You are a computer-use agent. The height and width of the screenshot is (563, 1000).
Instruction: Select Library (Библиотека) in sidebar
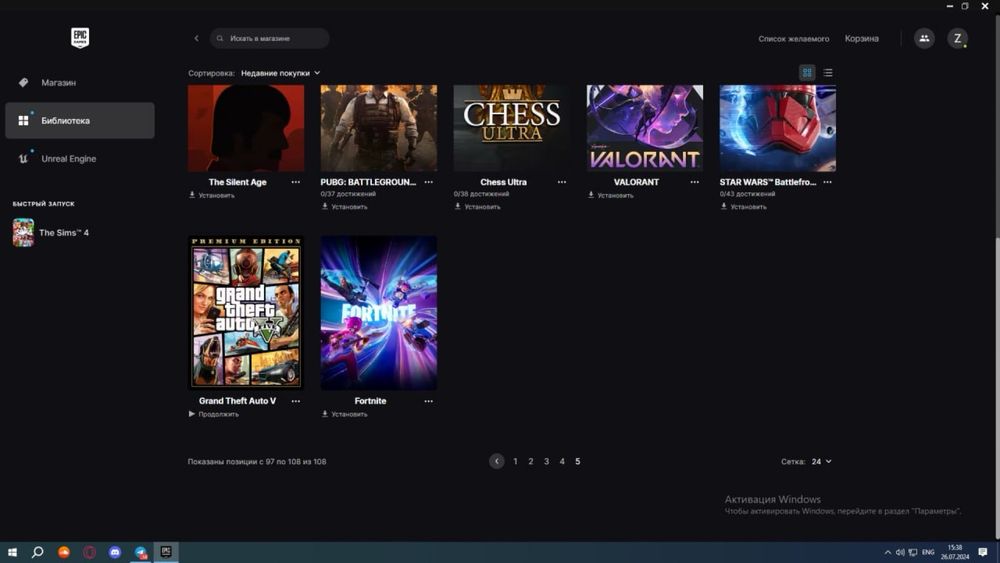point(80,121)
